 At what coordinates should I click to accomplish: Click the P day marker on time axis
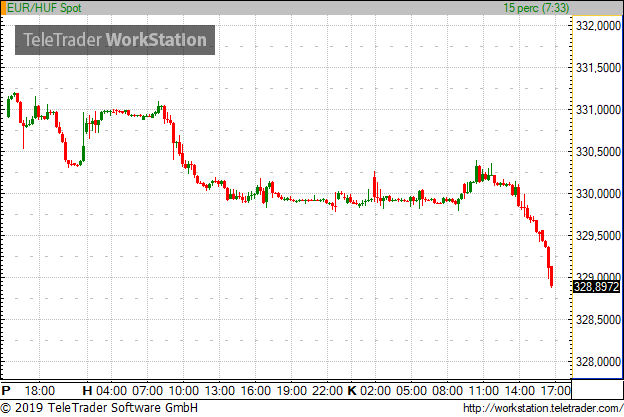point(6,391)
